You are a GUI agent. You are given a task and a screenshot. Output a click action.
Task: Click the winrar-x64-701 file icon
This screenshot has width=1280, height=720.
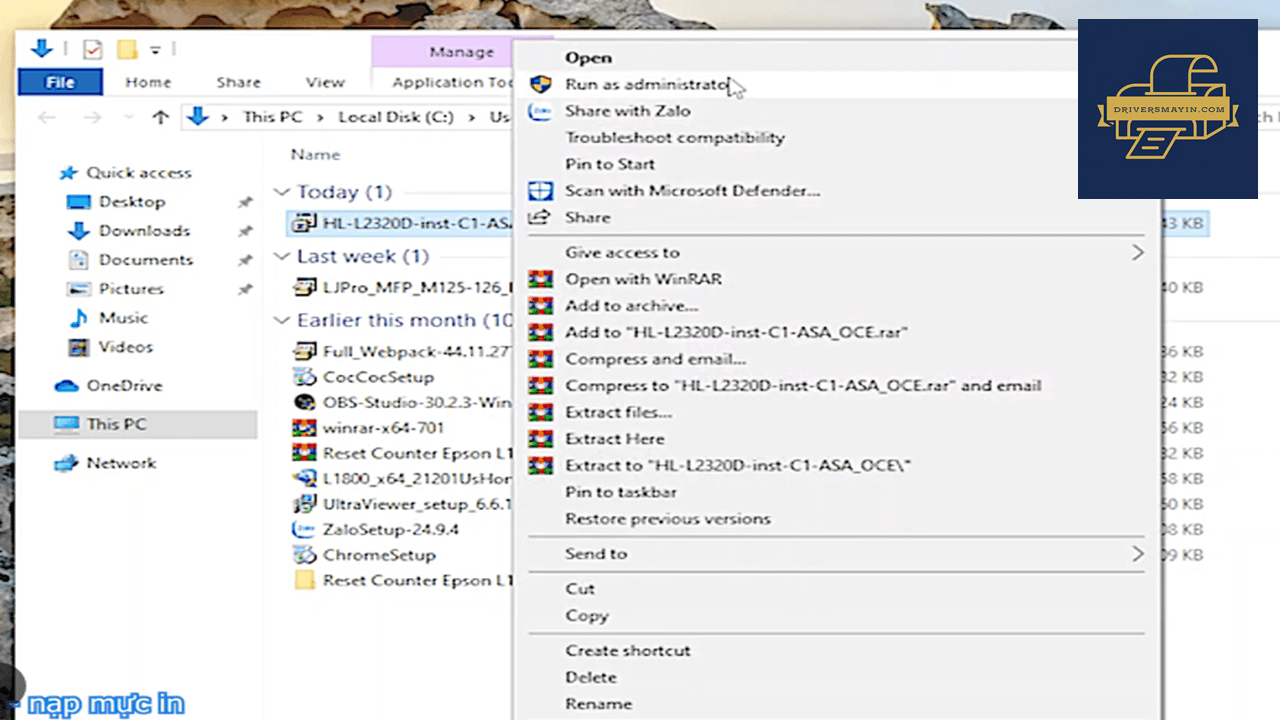coord(305,427)
